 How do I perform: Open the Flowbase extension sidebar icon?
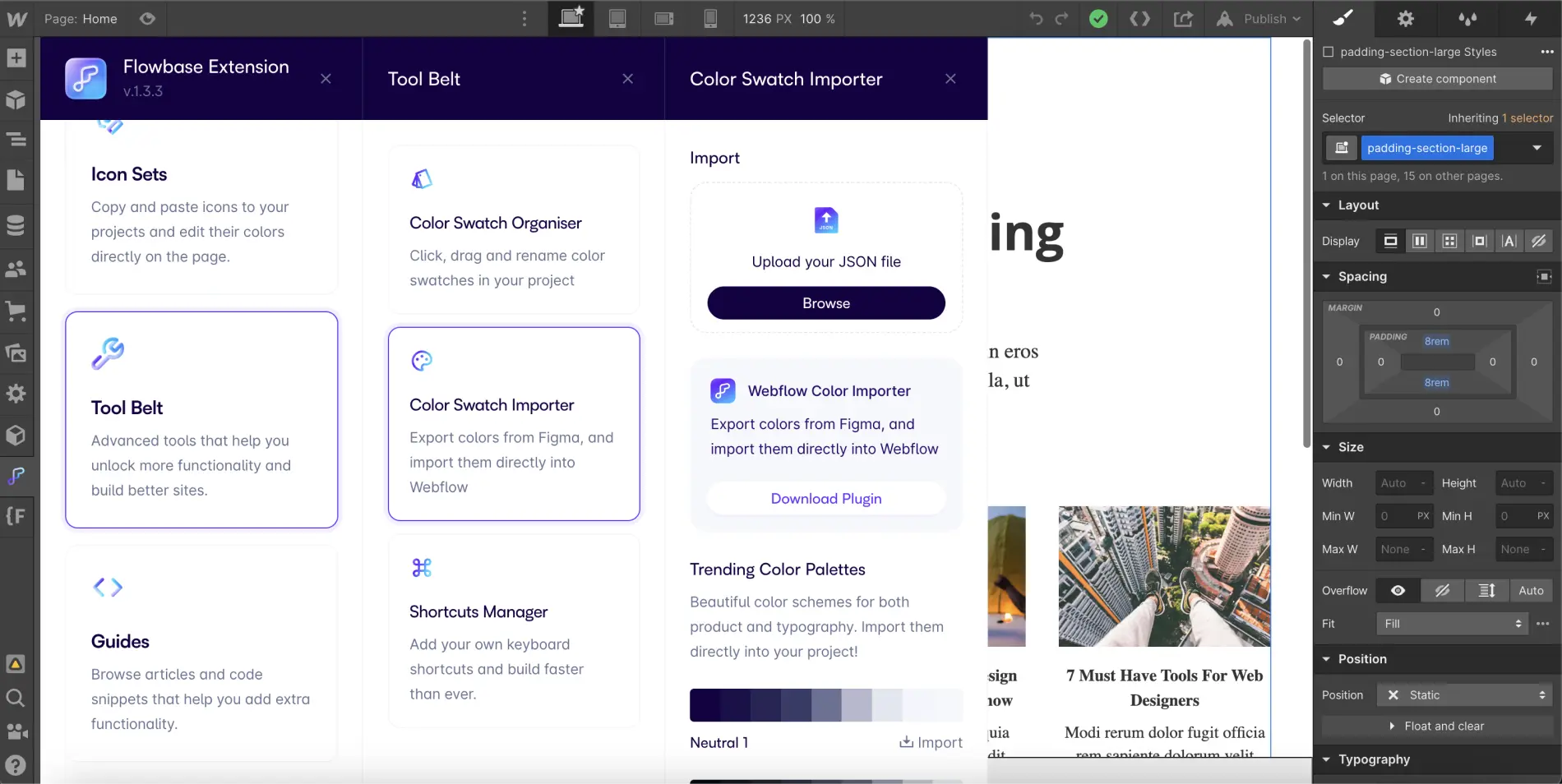16,476
